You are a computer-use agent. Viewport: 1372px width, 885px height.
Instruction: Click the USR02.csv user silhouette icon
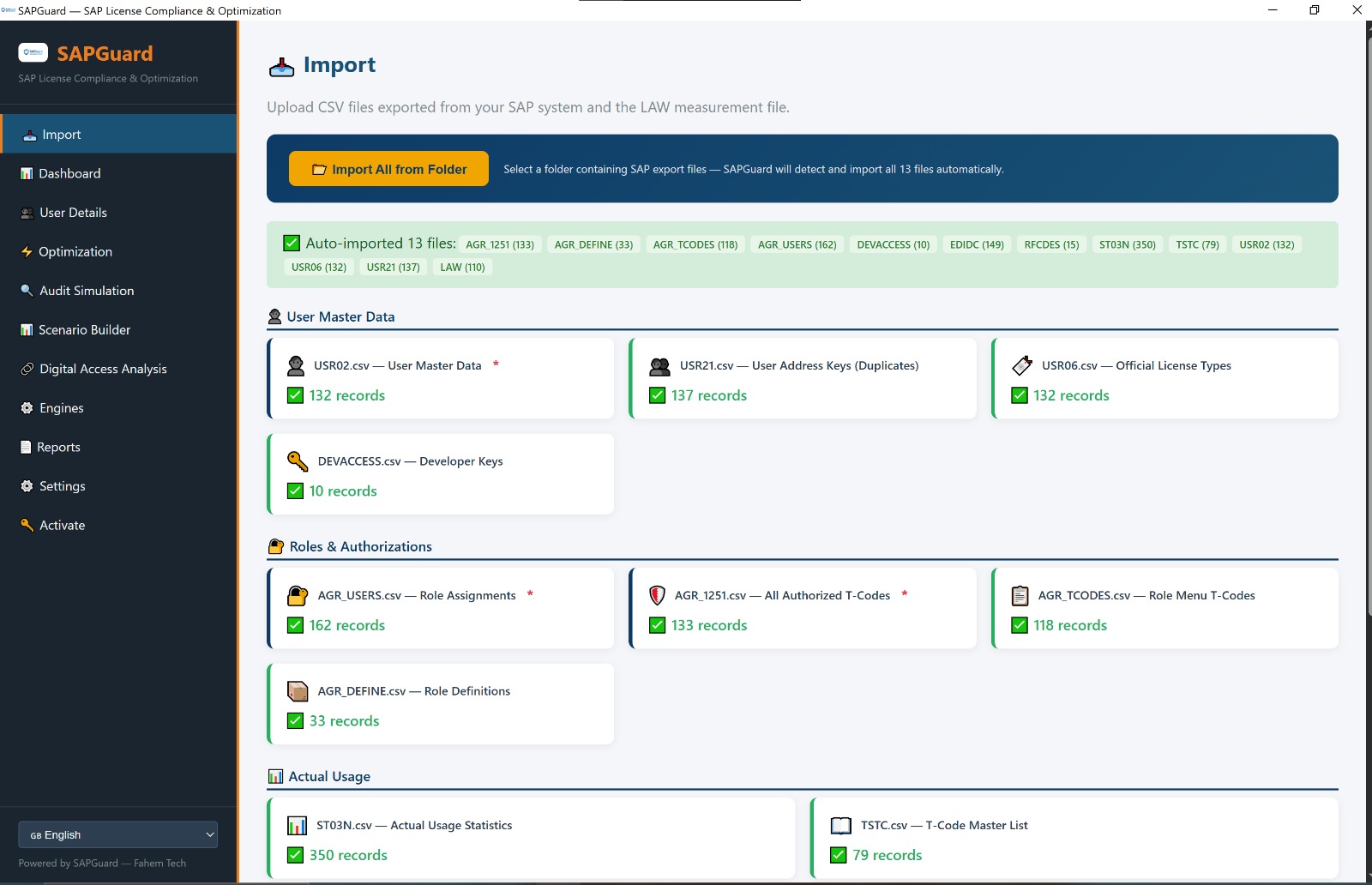(x=296, y=366)
